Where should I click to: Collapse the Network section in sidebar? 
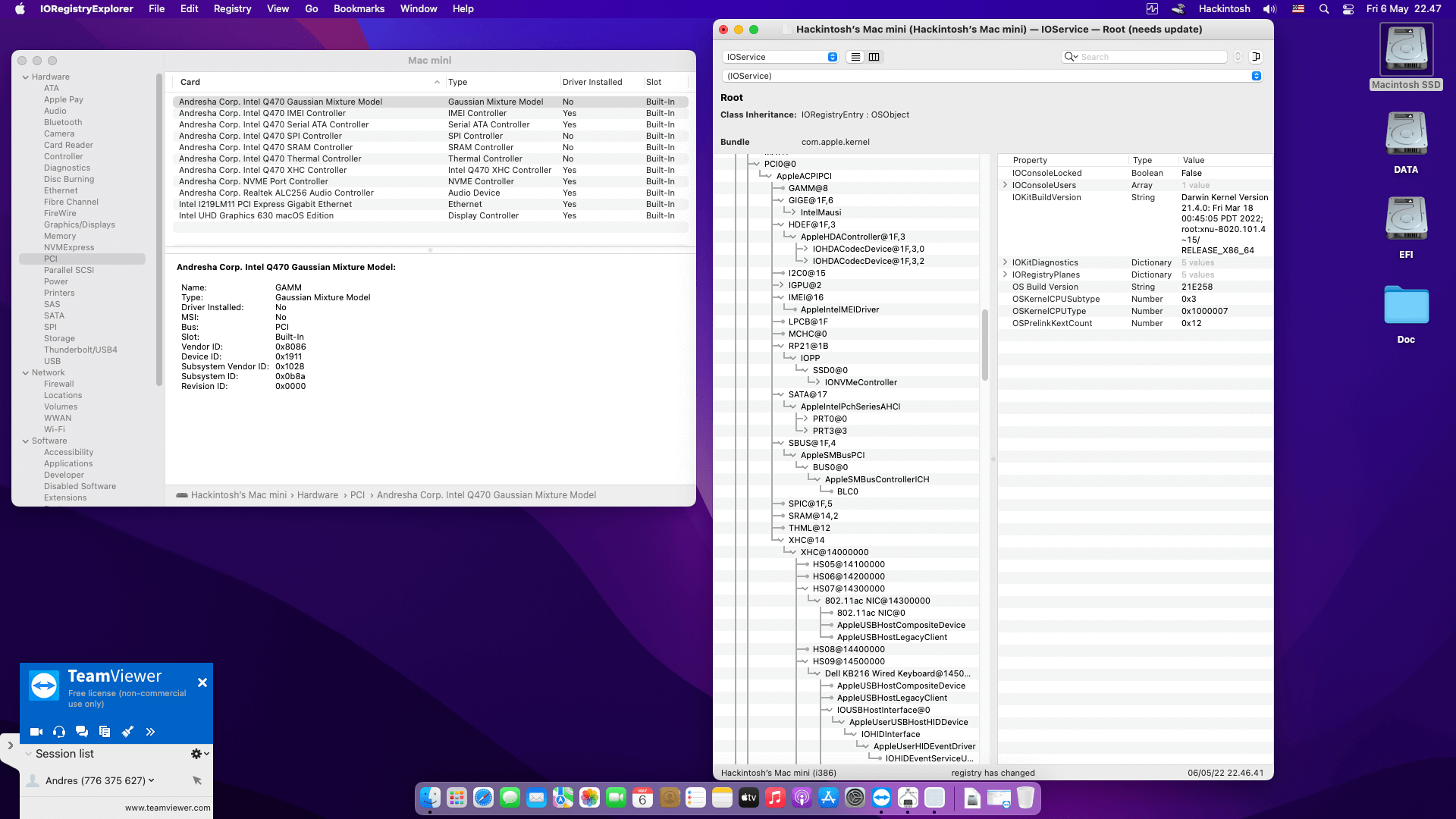click(26, 372)
